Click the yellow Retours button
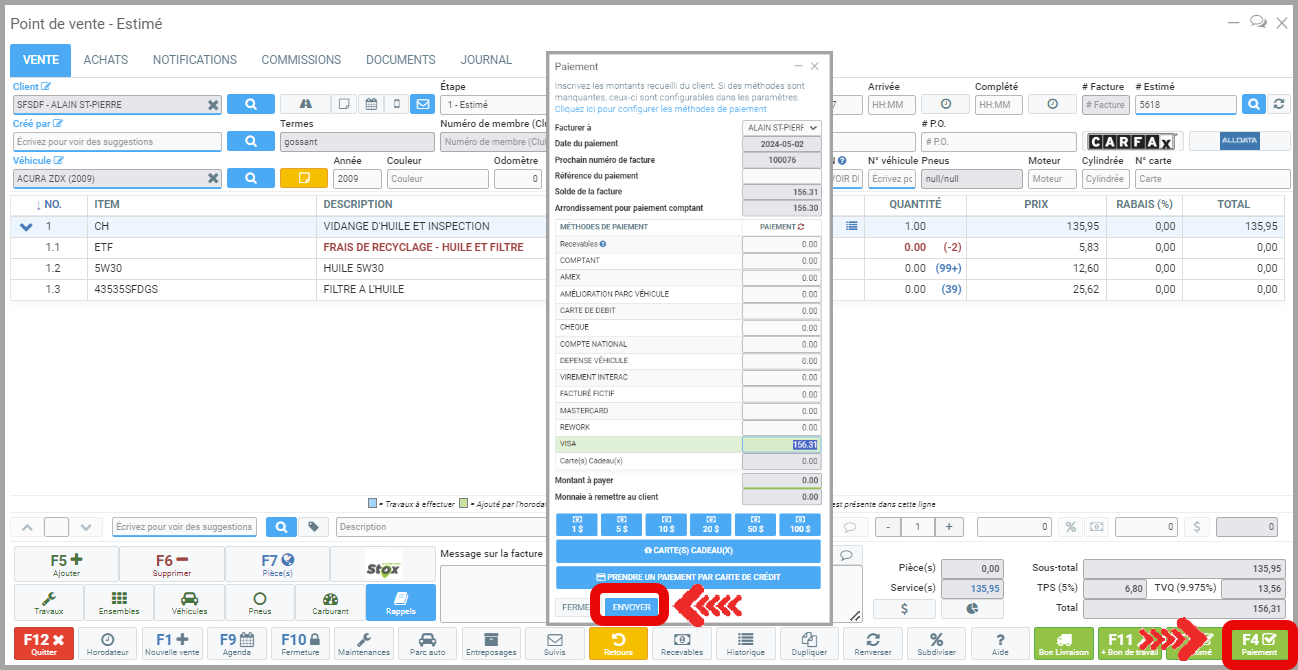Image resolution: width=1298 pixels, height=670 pixels. click(x=617, y=644)
